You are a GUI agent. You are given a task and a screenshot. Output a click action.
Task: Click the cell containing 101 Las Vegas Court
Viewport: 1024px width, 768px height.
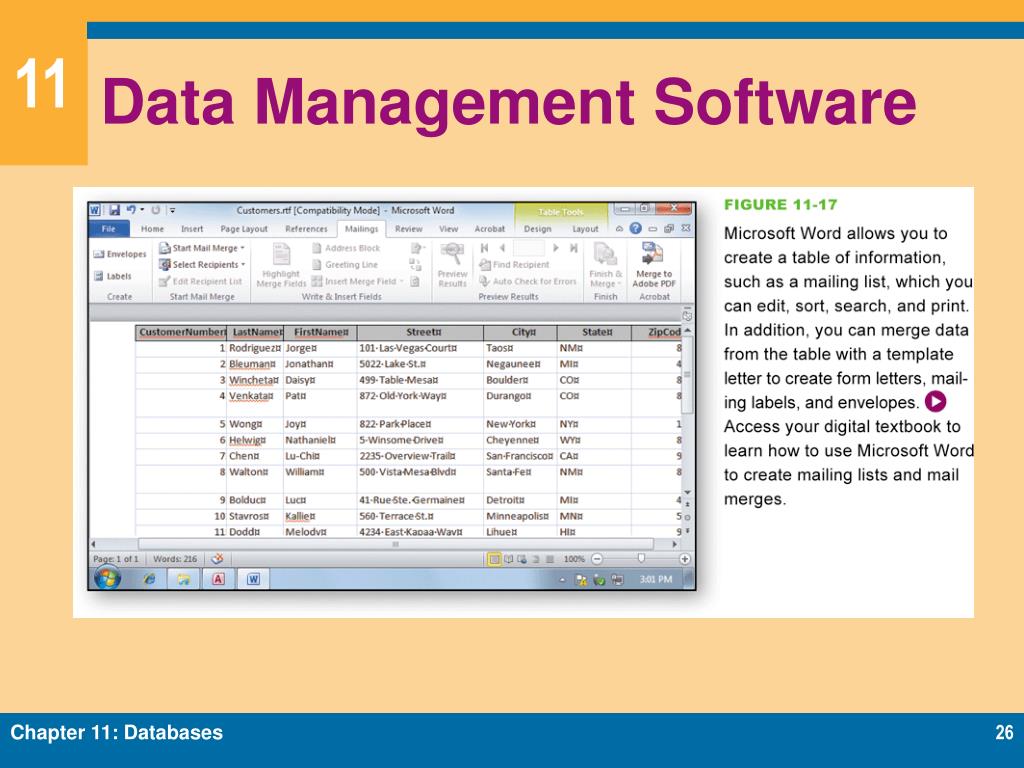[x=420, y=348]
